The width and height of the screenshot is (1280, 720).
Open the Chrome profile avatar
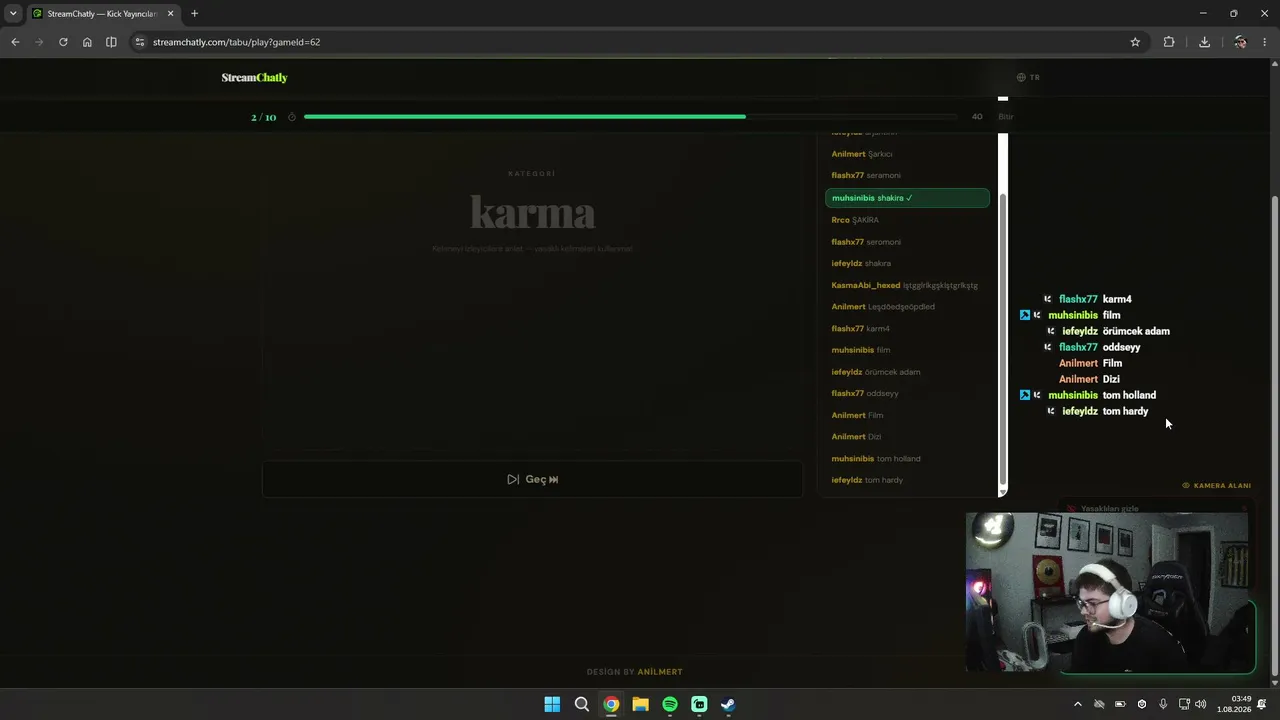tap(1240, 42)
